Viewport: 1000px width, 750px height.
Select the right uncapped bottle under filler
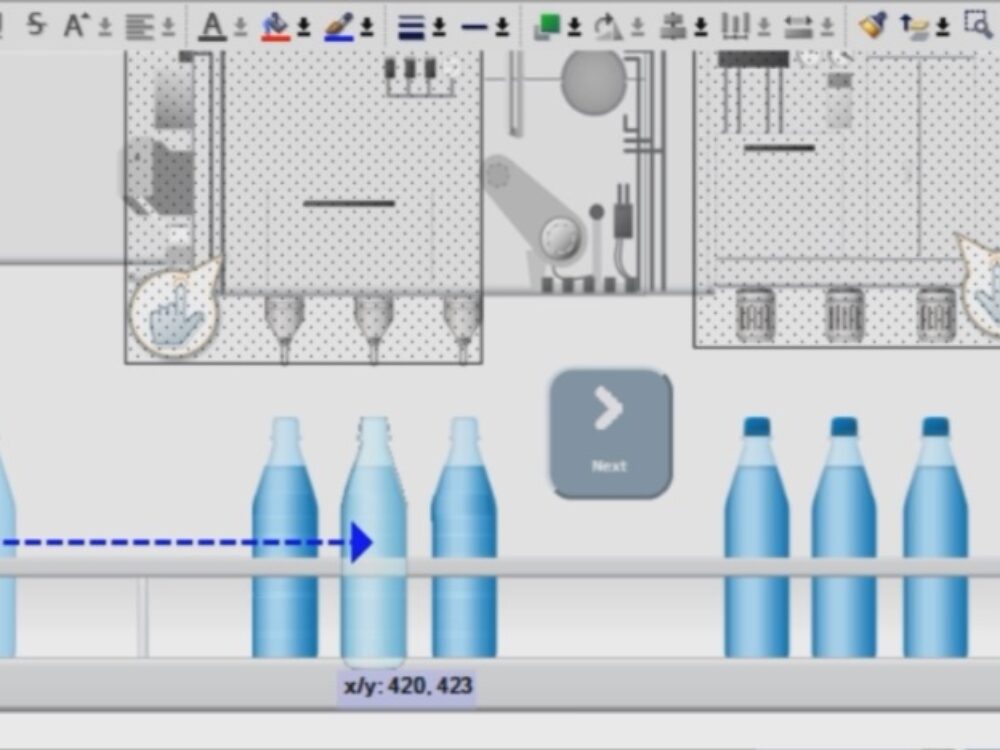point(464,537)
